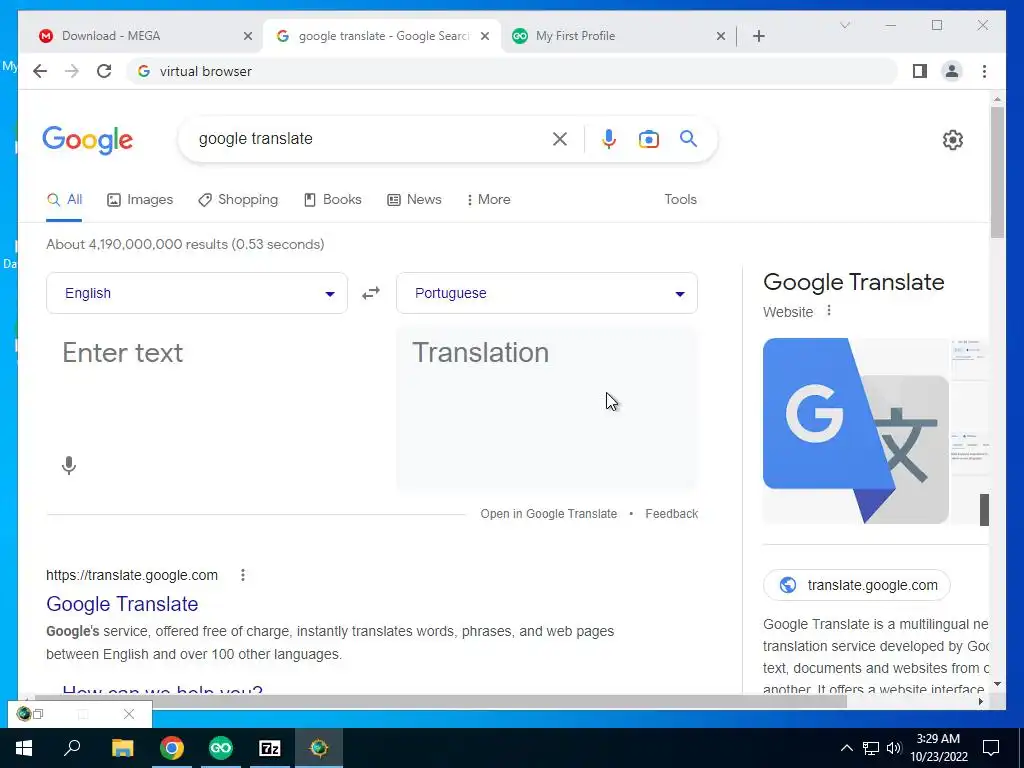1024x768 pixels.
Task: Open File Explorer from the taskbar
Action: pos(122,748)
